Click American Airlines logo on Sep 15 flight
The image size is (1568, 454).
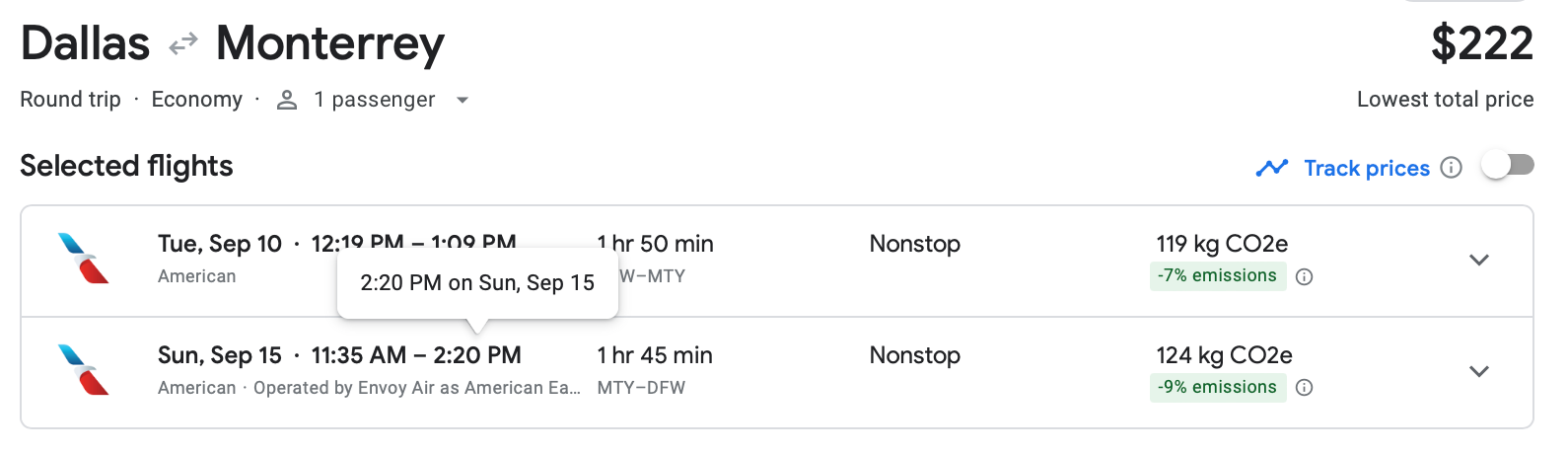tap(83, 369)
